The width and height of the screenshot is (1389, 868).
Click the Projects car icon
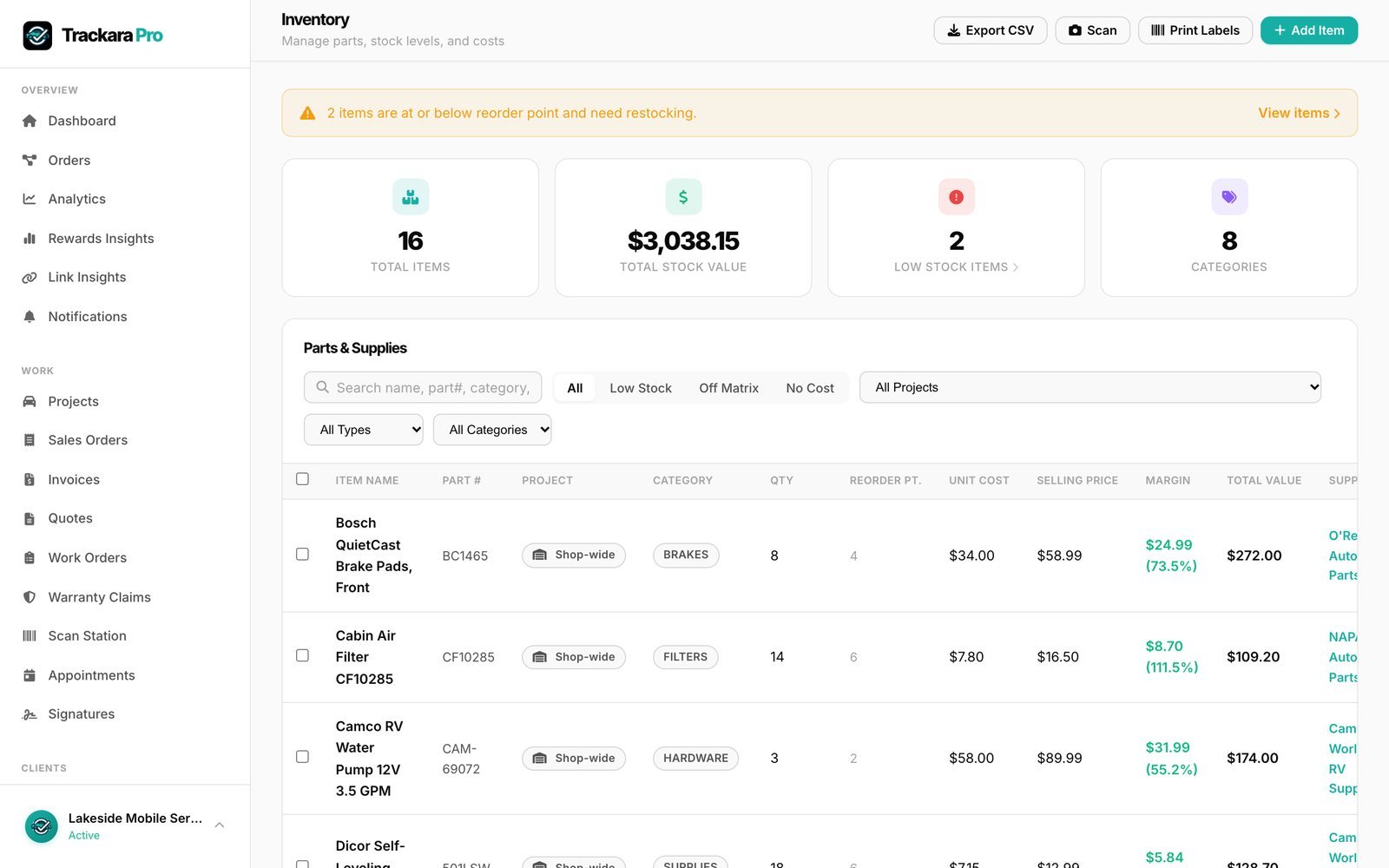click(x=30, y=401)
